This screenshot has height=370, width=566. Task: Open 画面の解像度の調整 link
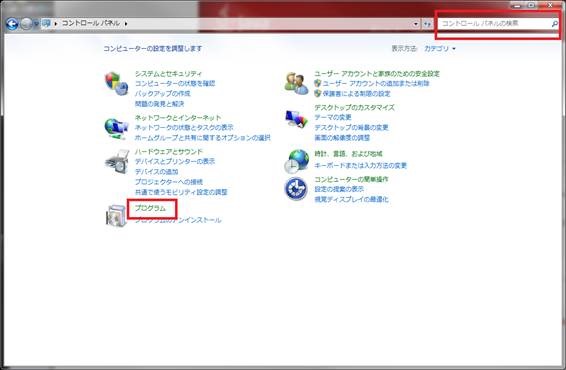342,138
